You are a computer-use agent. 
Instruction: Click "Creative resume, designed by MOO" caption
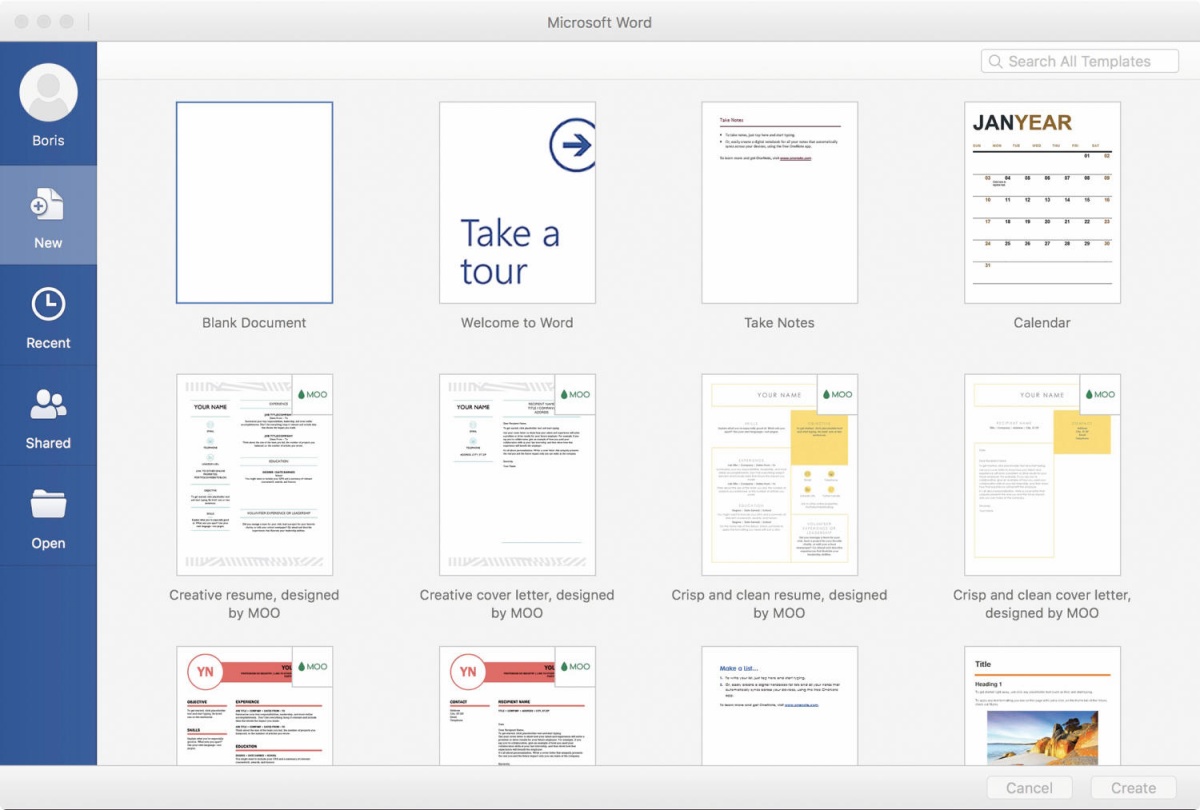tap(254, 604)
